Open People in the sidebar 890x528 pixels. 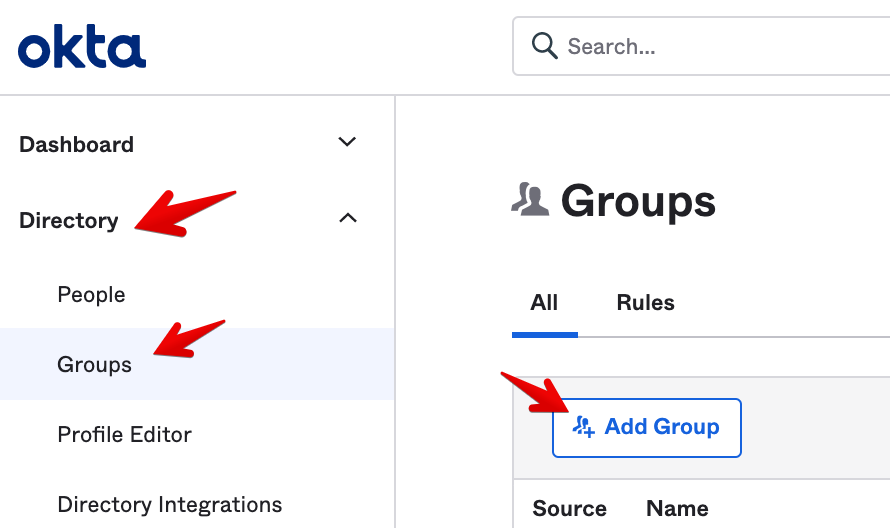[x=91, y=295]
